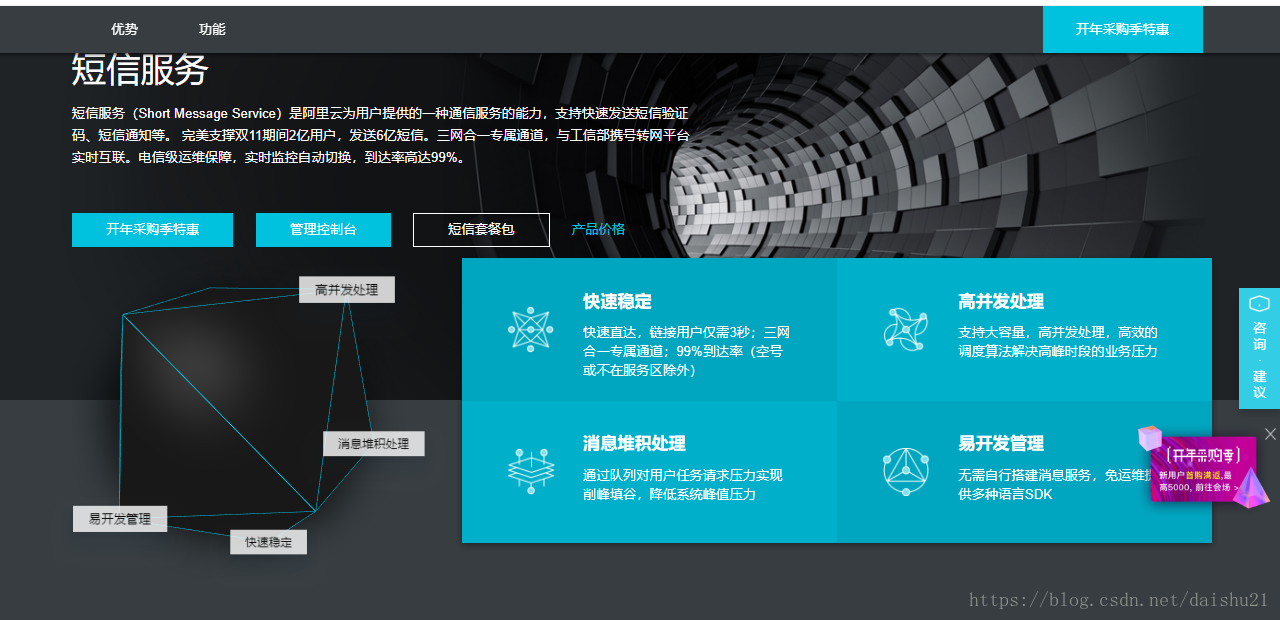Screen dimensions: 1280x620
Task: Click 开年采购季特惠 in the top bar
Action: point(1123,29)
